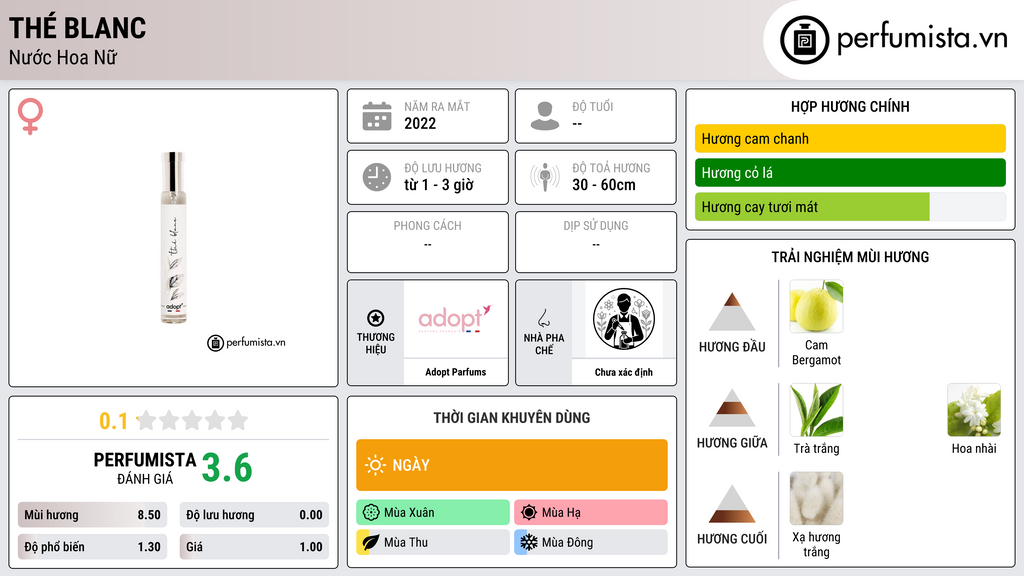Click the Hương giữa pyramid icon
Viewport: 1024px width, 576px height.
[732, 408]
